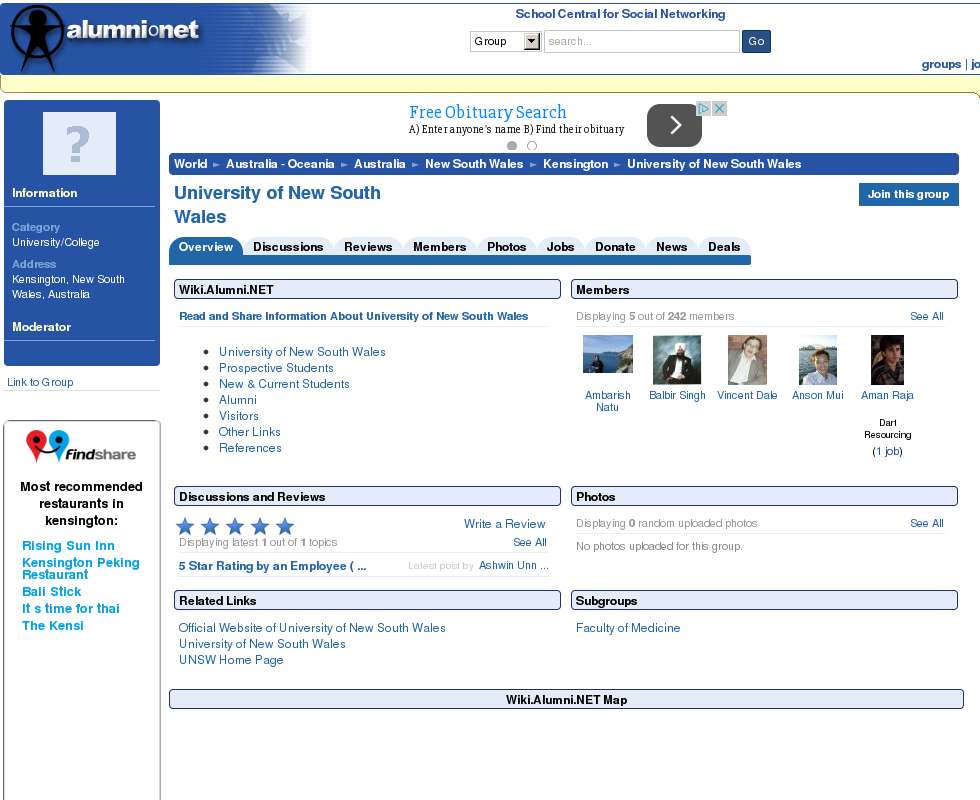
Task: Click the Write a Review link
Action: coord(504,524)
